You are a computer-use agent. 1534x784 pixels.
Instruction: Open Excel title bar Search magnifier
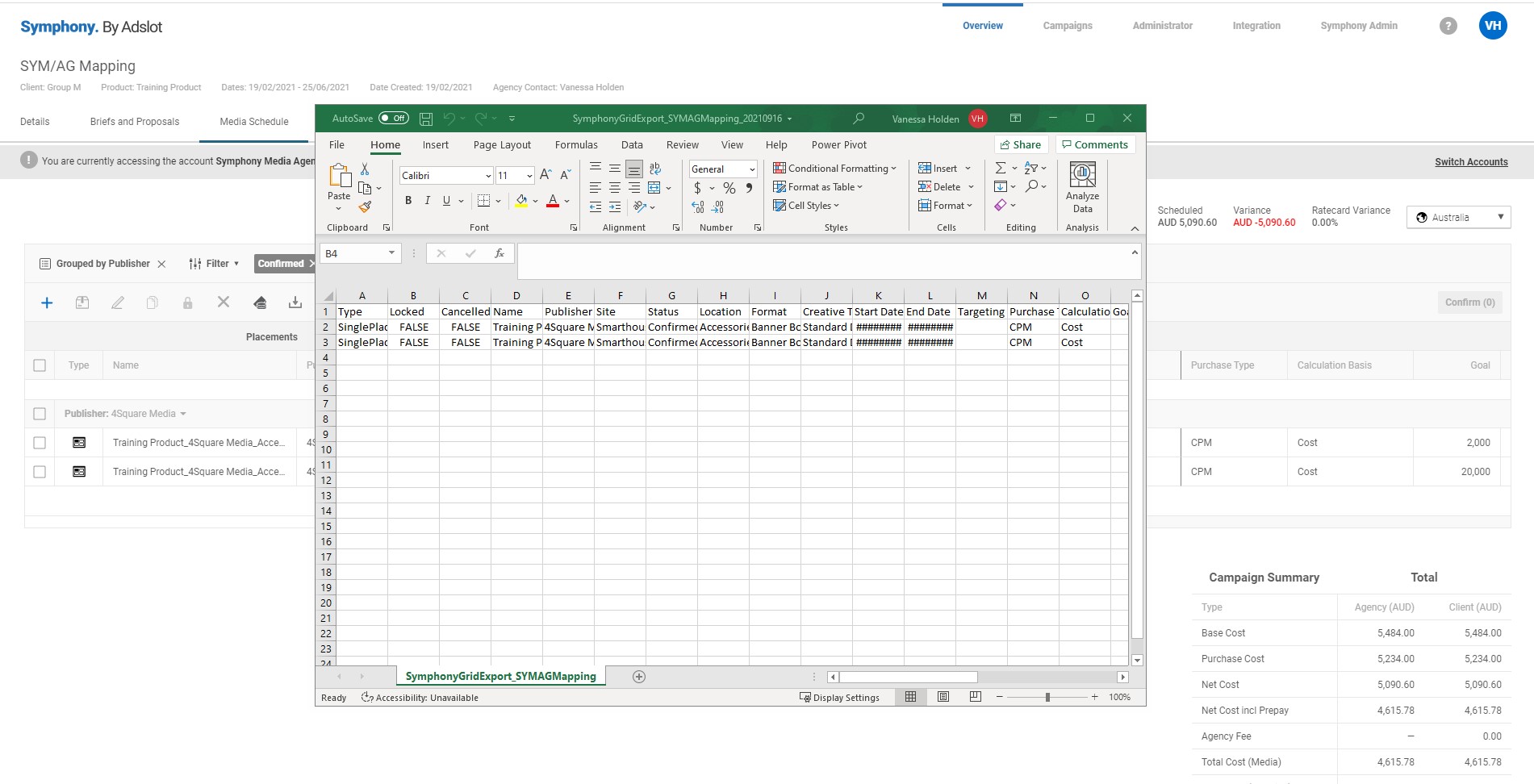click(x=859, y=119)
